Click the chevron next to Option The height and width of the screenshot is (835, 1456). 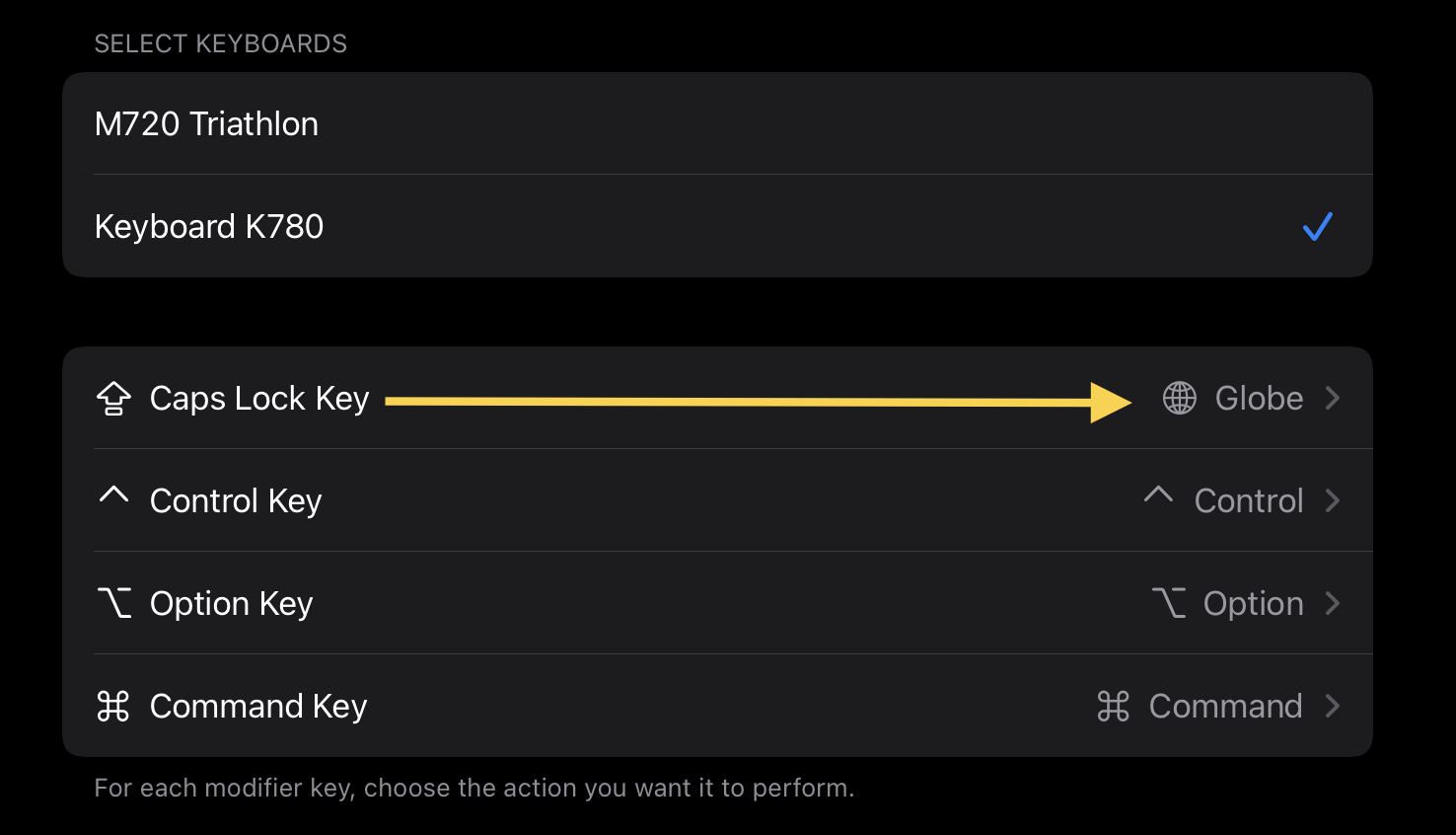pyautogui.click(x=1335, y=603)
